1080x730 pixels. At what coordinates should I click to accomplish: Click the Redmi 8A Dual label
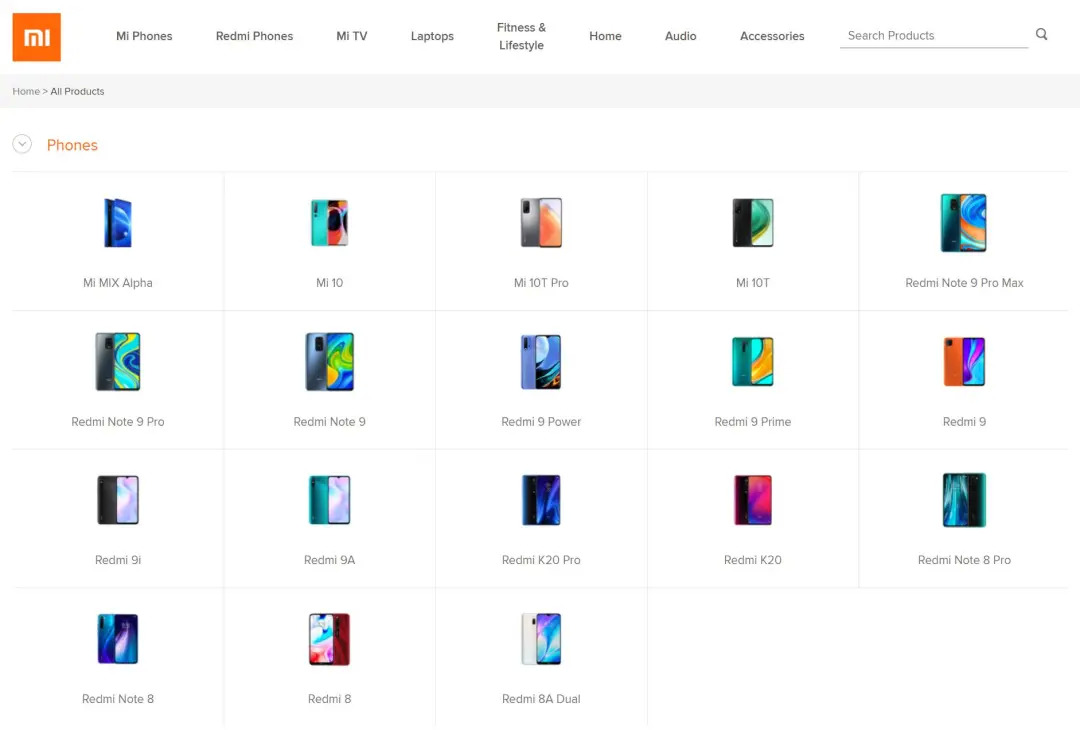coord(541,699)
